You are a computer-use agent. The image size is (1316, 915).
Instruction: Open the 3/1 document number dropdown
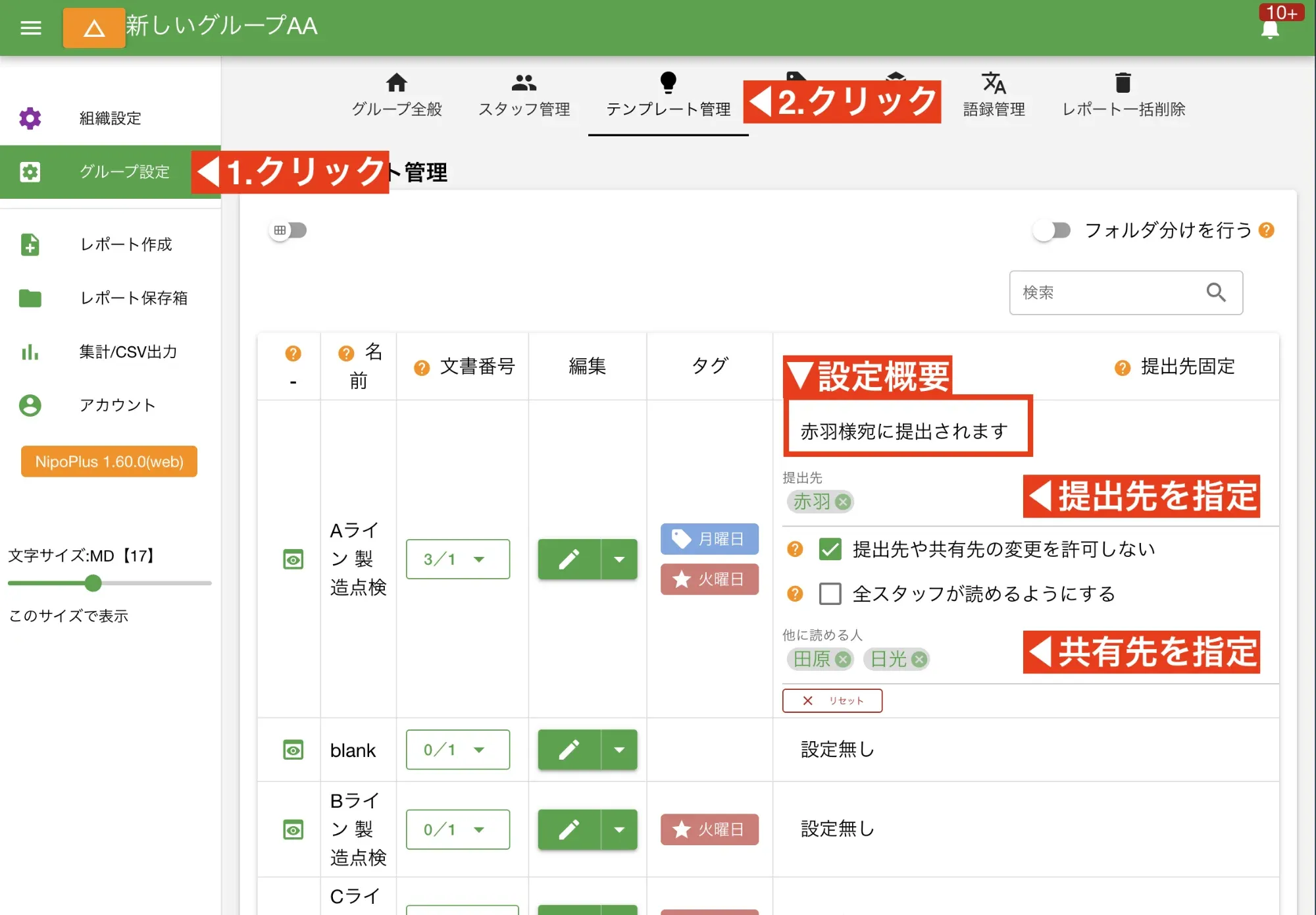[x=458, y=559]
